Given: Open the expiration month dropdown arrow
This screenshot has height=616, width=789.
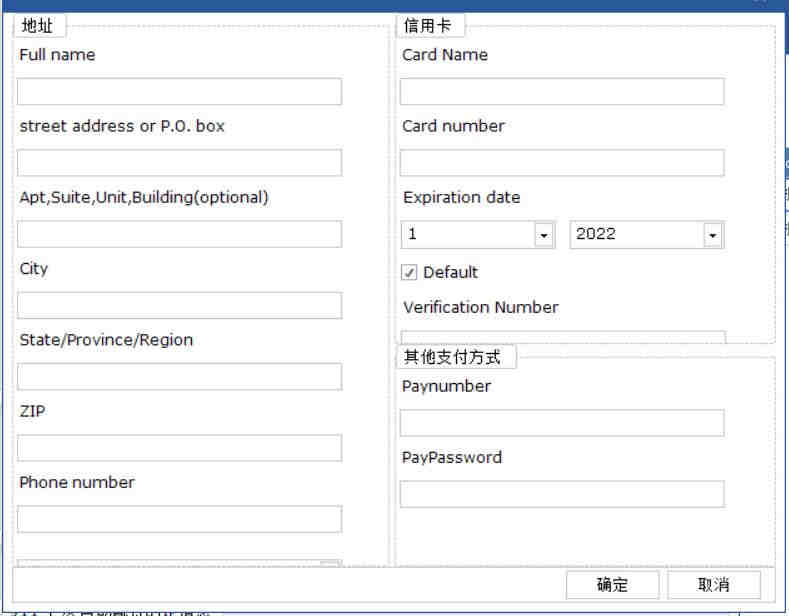Looking at the screenshot, I should click(544, 235).
